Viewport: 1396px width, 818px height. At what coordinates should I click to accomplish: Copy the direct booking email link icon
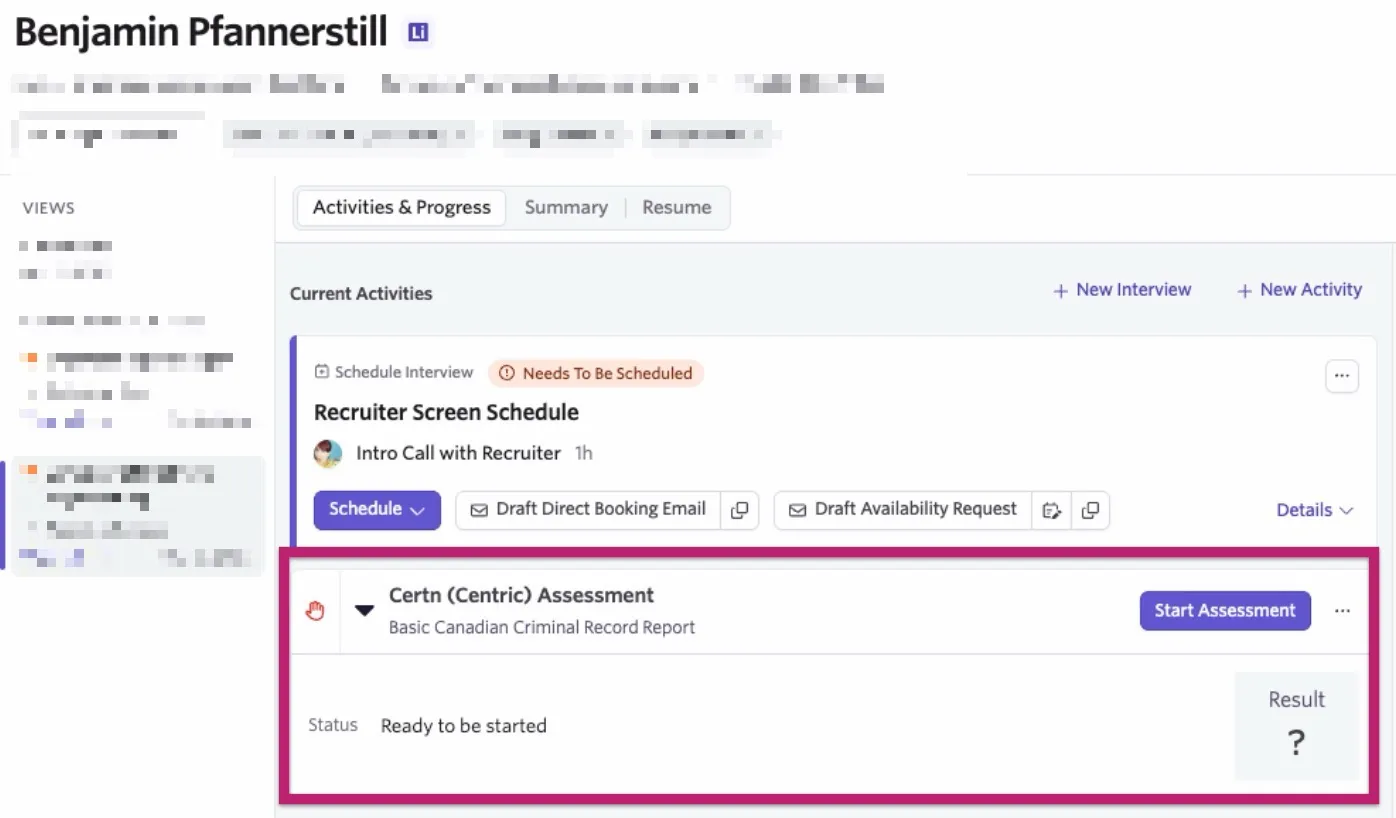[740, 510]
